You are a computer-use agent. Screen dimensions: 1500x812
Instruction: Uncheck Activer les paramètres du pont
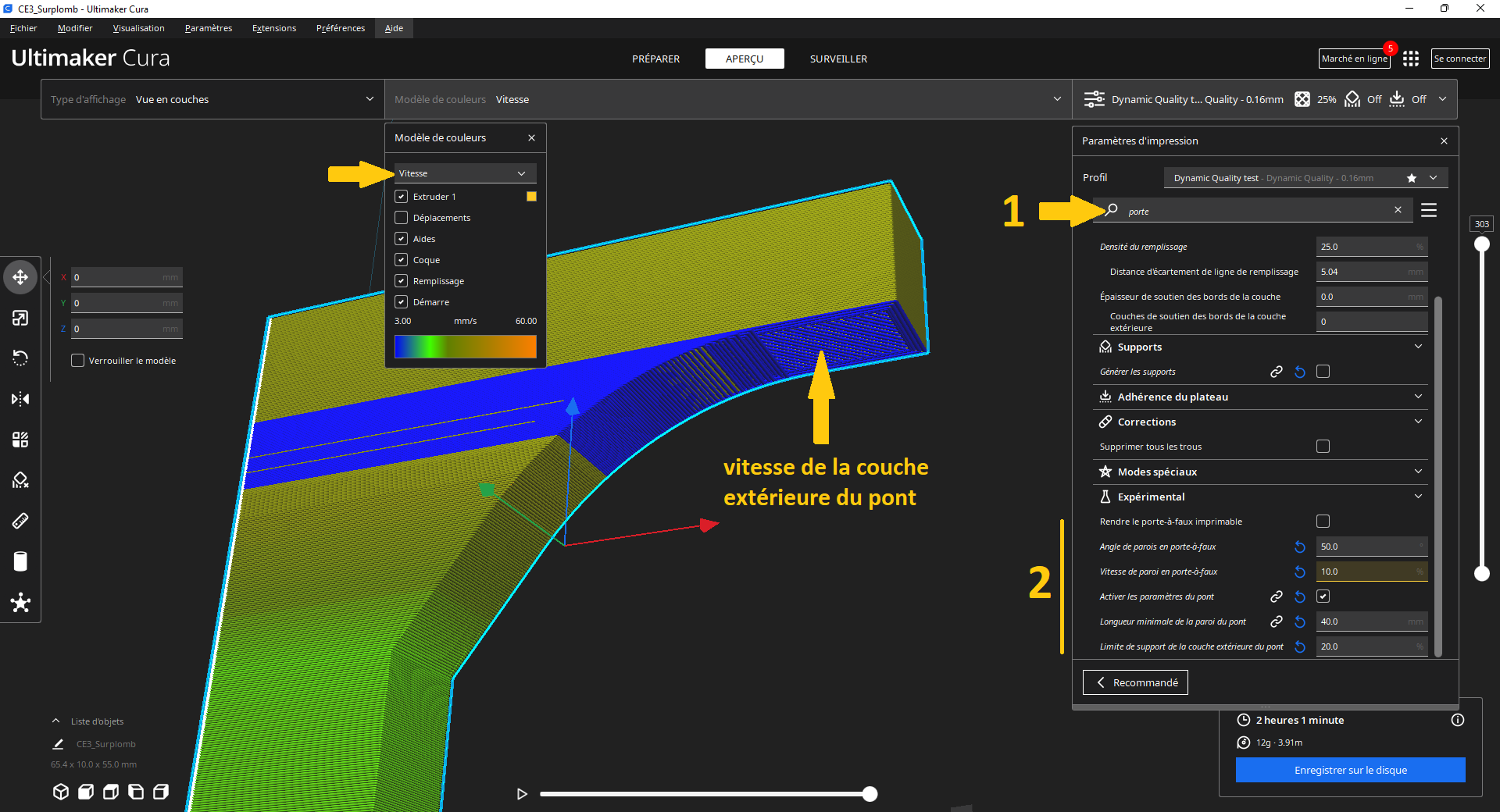[1323, 597]
